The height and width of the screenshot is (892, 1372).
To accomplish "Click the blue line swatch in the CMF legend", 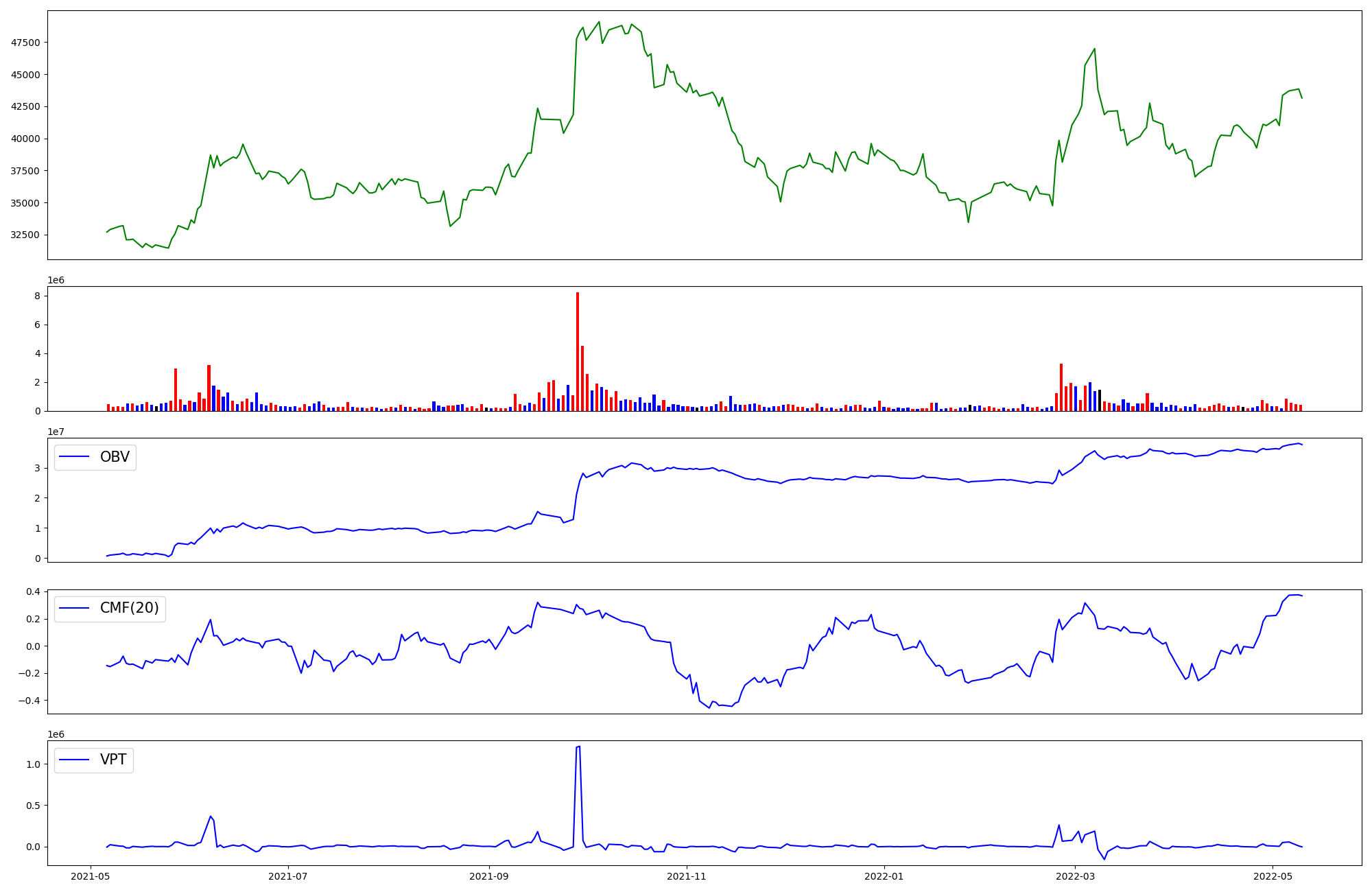I will point(75,608).
